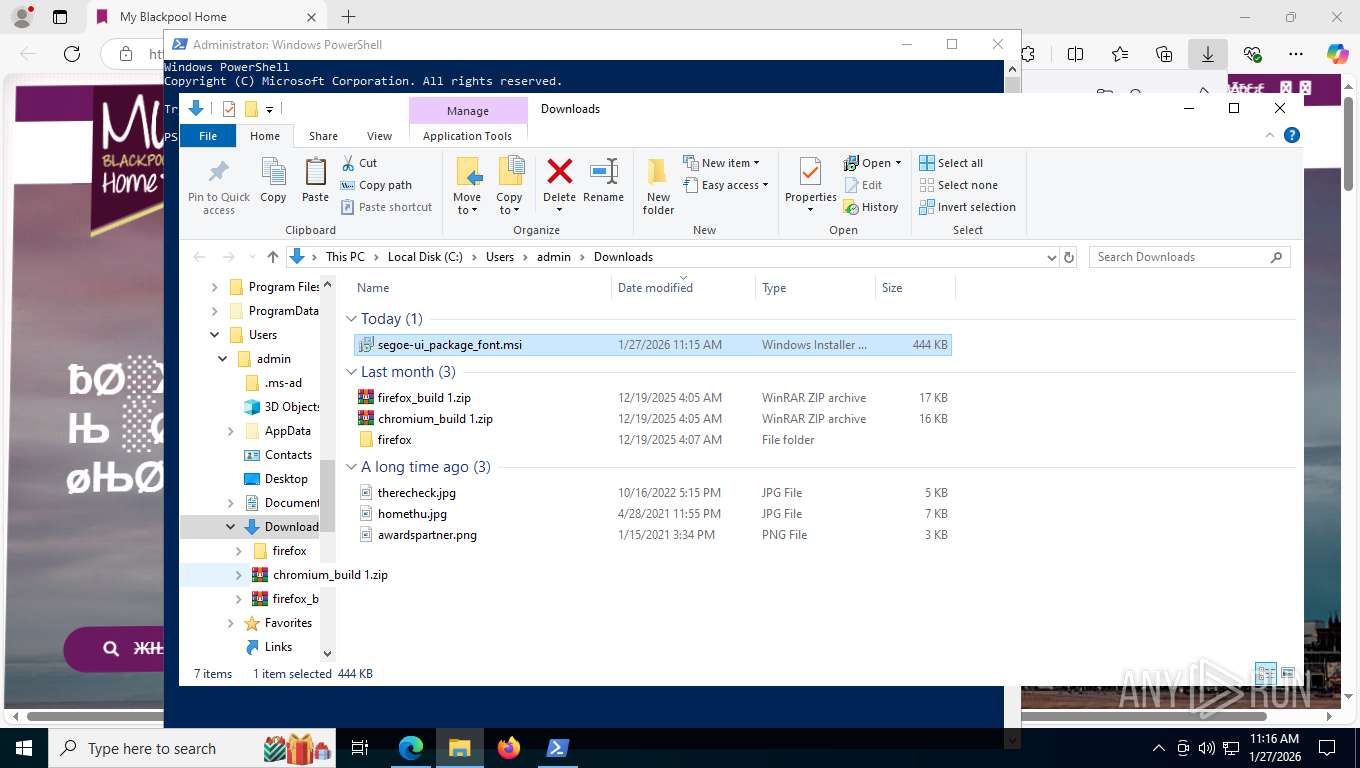Click the Users breadcrumb segment
The width and height of the screenshot is (1360, 768).
[500, 257]
